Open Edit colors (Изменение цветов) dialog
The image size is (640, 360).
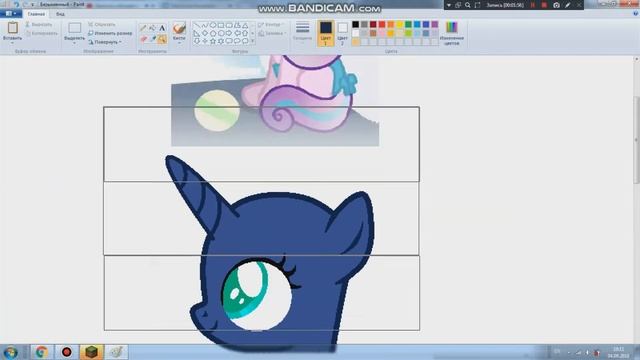click(452, 33)
